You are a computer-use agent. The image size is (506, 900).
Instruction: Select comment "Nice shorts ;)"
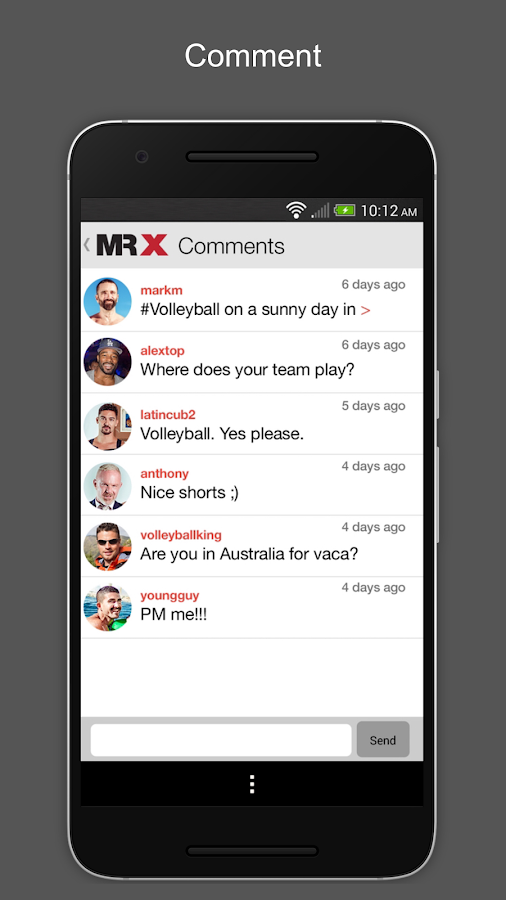[189, 492]
